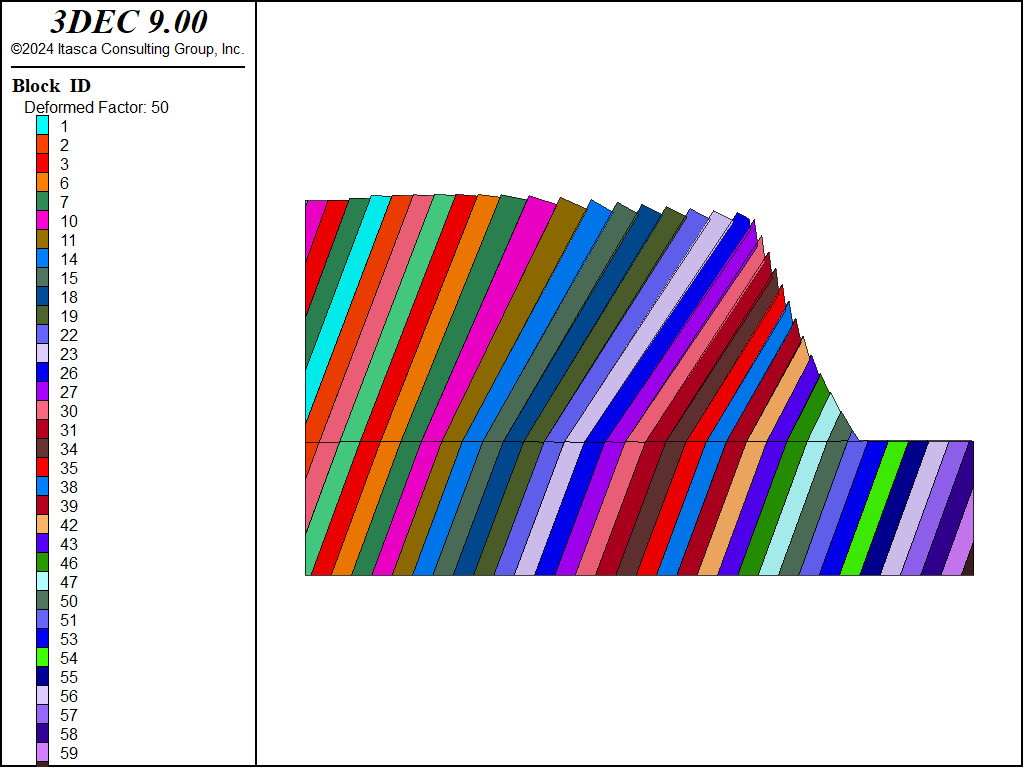This screenshot has width=1024, height=768.
Task: Click the legend number 23 label
Action: tap(69, 354)
